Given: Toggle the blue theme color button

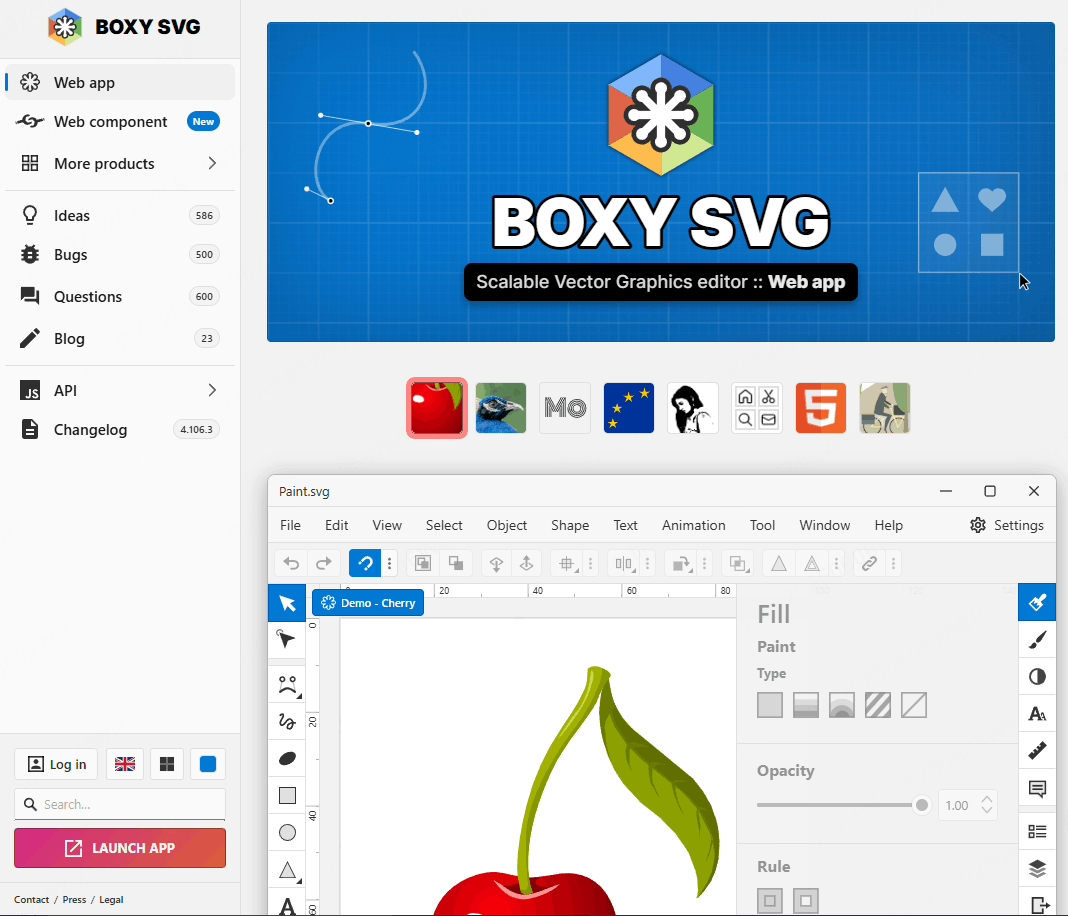Looking at the screenshot, I should coord(208,764).
